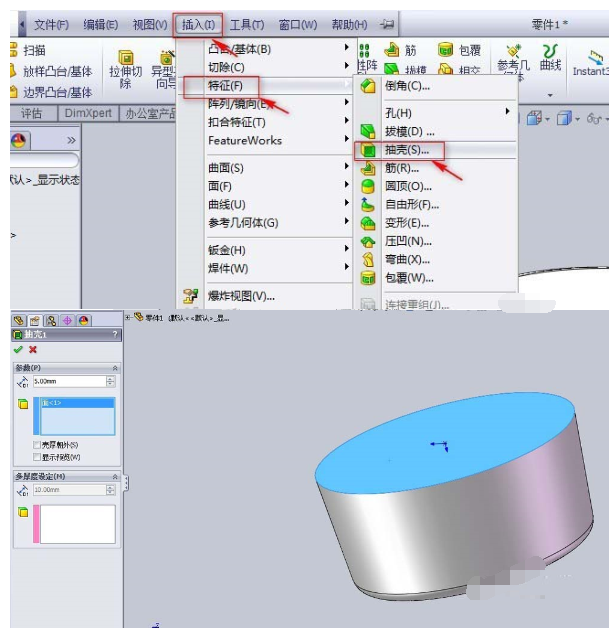Screen dimensions: 609x628
Task: Click the 参考几何体 reference geometry icon
Action: 513,51
